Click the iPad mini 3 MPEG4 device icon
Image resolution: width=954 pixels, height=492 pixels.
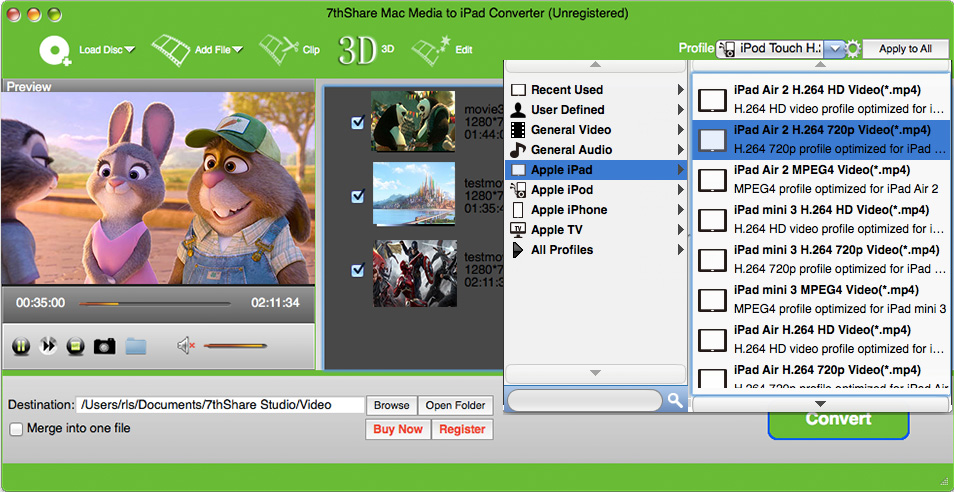tap(712, 300)
